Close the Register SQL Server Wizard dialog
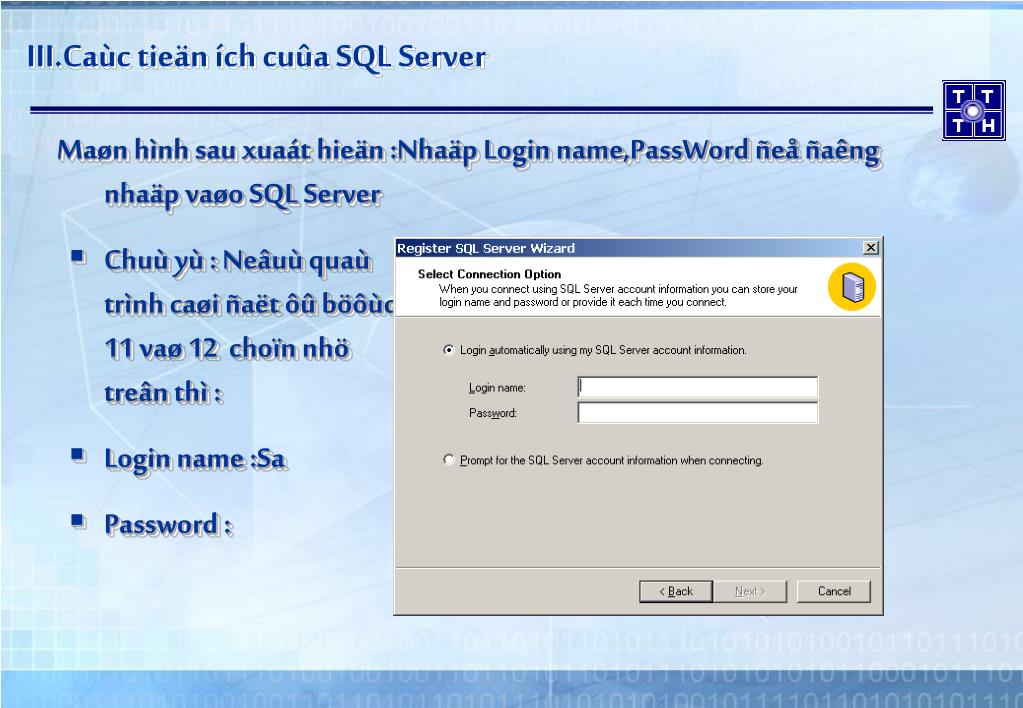 coord(870,248)
